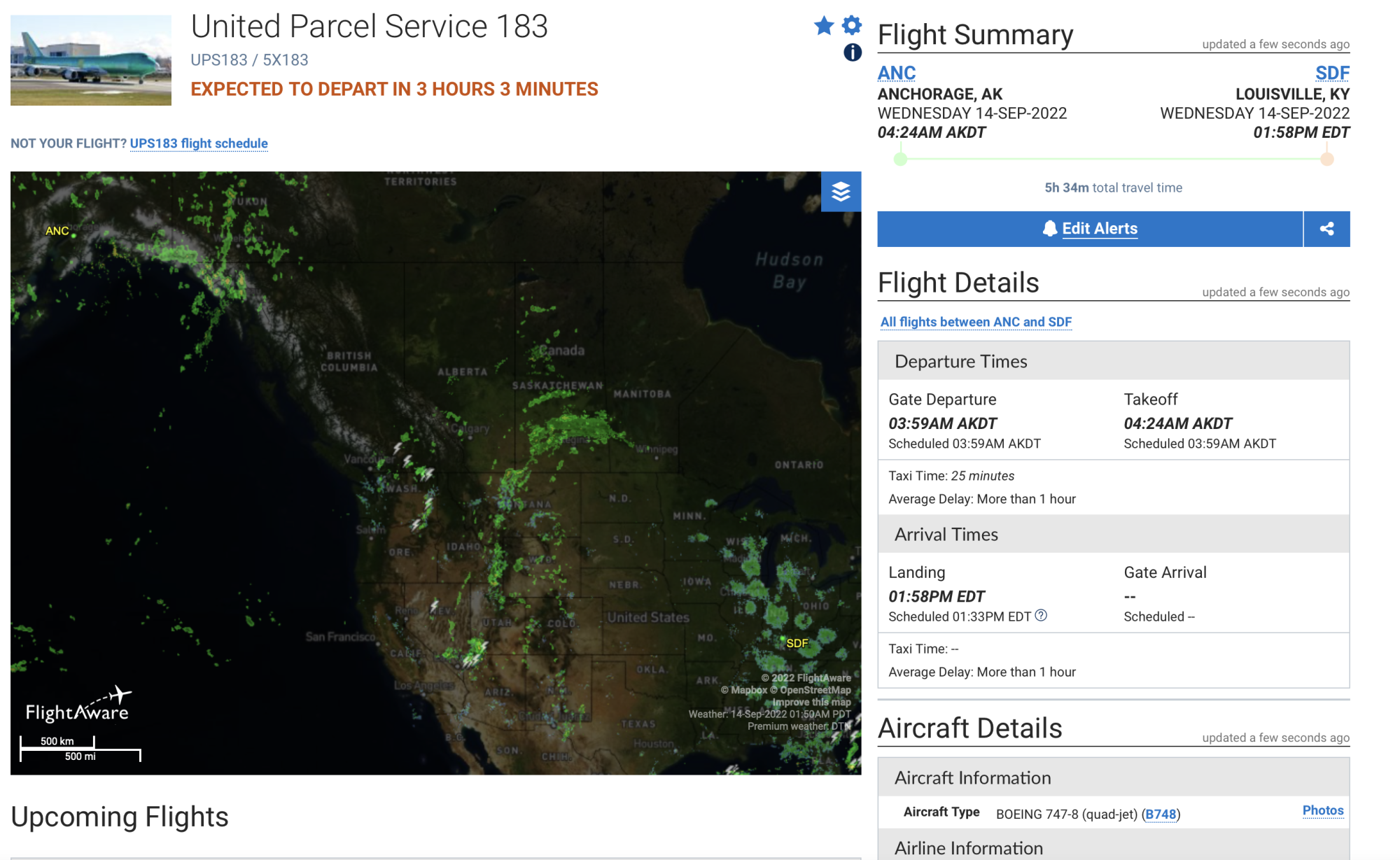The image size is (1400, 860).
Task: Click the landing time help icon
Action: click(1041, 616)
